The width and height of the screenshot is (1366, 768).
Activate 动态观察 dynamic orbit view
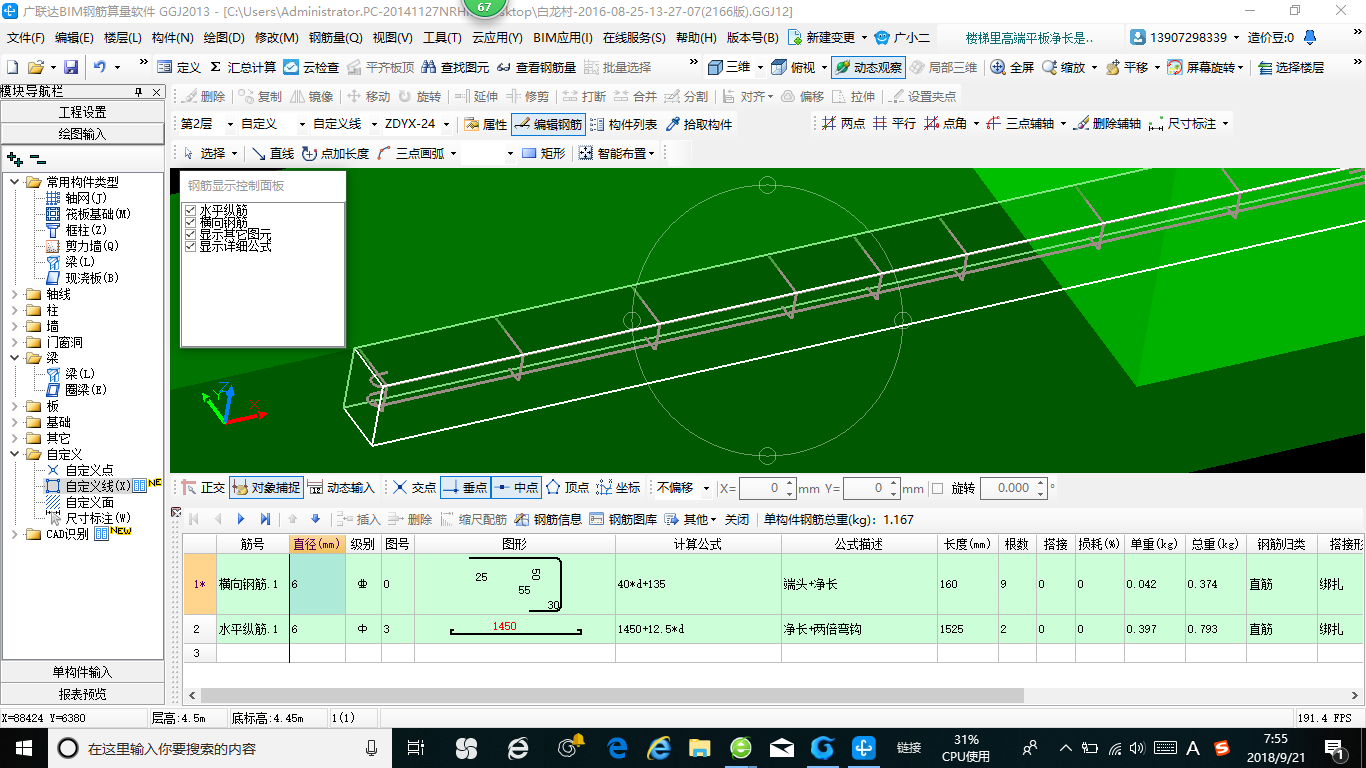868,68
